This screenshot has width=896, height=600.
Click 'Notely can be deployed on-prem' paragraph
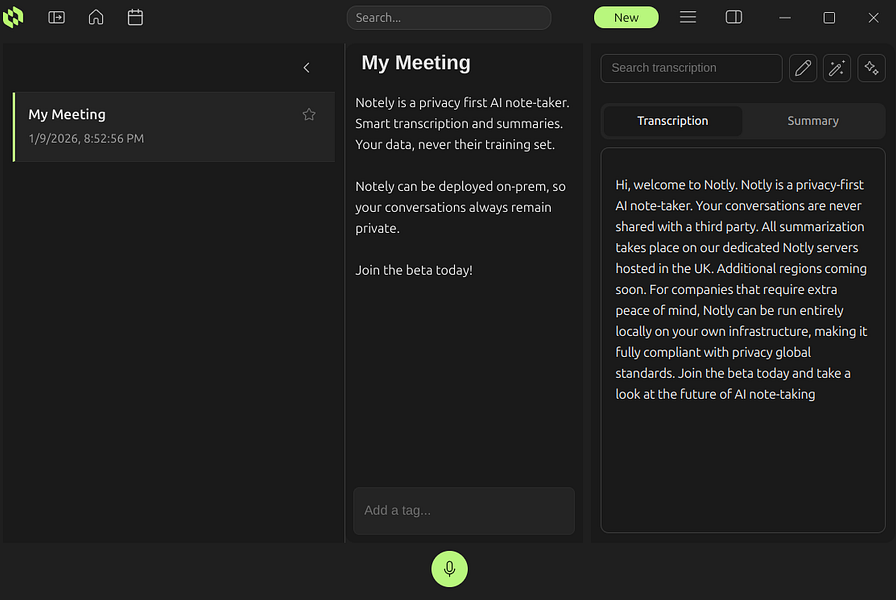[x=461, y=207]
